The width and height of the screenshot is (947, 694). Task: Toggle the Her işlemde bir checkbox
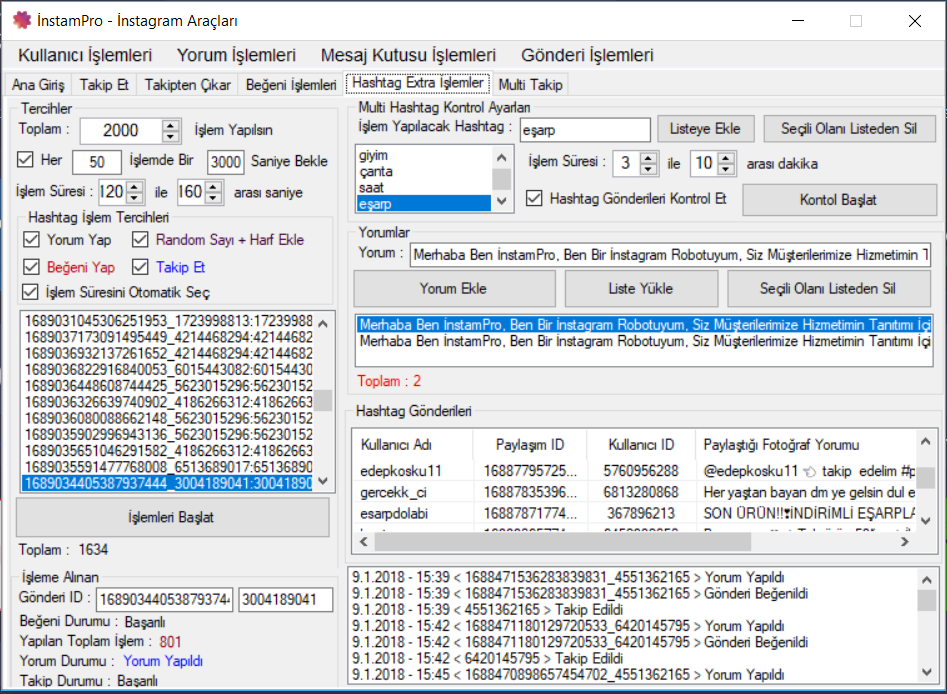coord(25,160)
